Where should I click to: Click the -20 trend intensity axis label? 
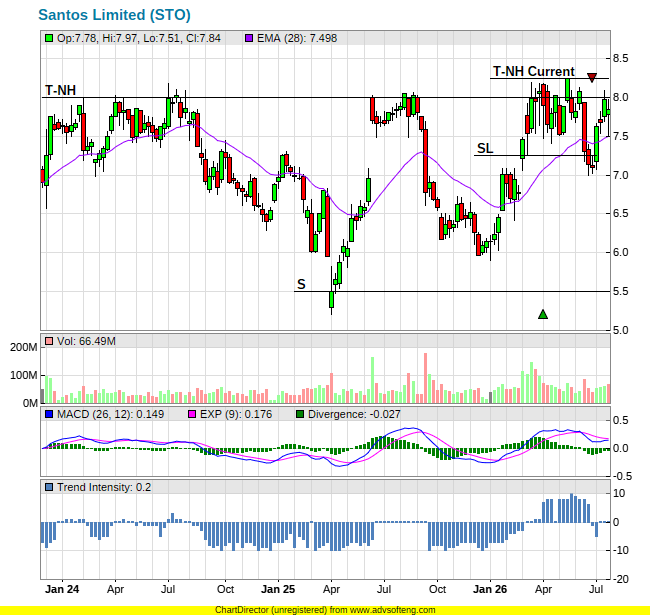tap(621, 579)
